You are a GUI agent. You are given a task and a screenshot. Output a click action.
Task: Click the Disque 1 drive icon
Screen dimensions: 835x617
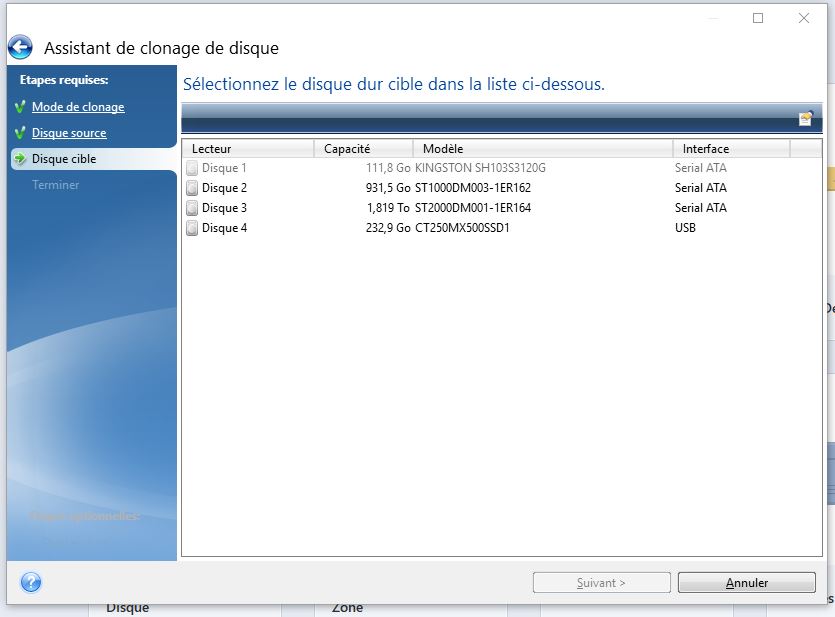192,168
